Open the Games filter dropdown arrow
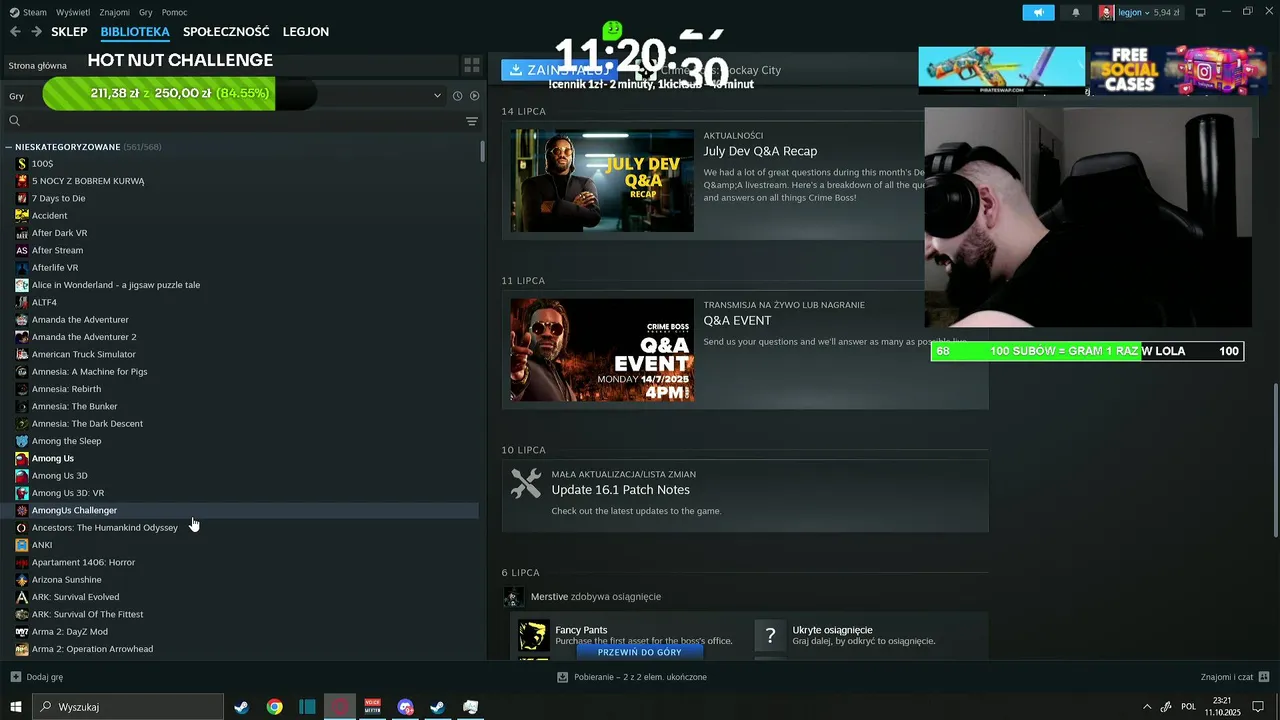The height and width of the screenshot is (720, 1280). tap(437, 96)
